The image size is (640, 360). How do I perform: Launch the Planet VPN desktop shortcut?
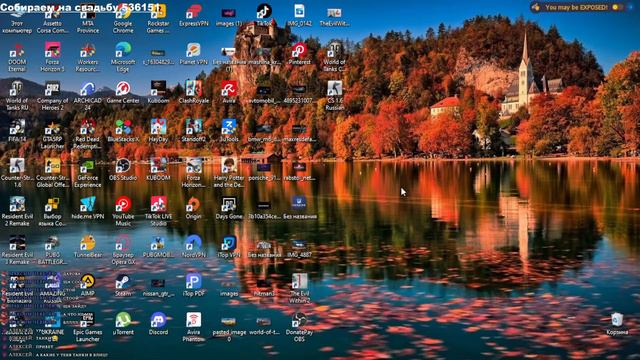pos(193,55)
